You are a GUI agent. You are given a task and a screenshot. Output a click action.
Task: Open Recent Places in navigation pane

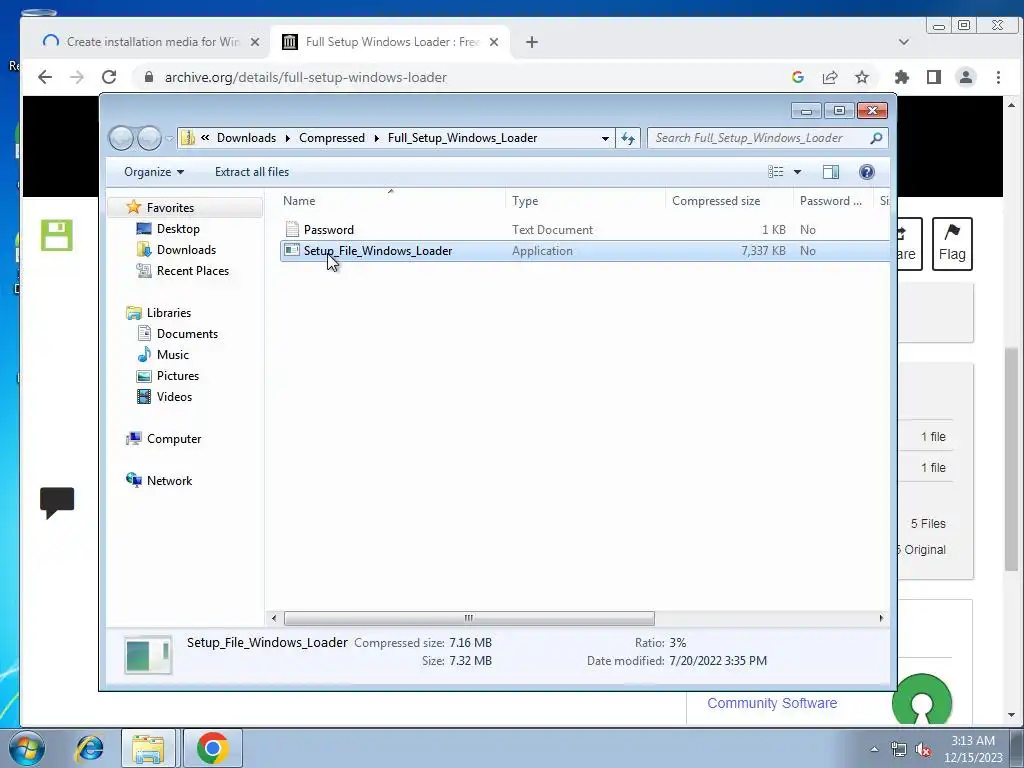(193, 270)
